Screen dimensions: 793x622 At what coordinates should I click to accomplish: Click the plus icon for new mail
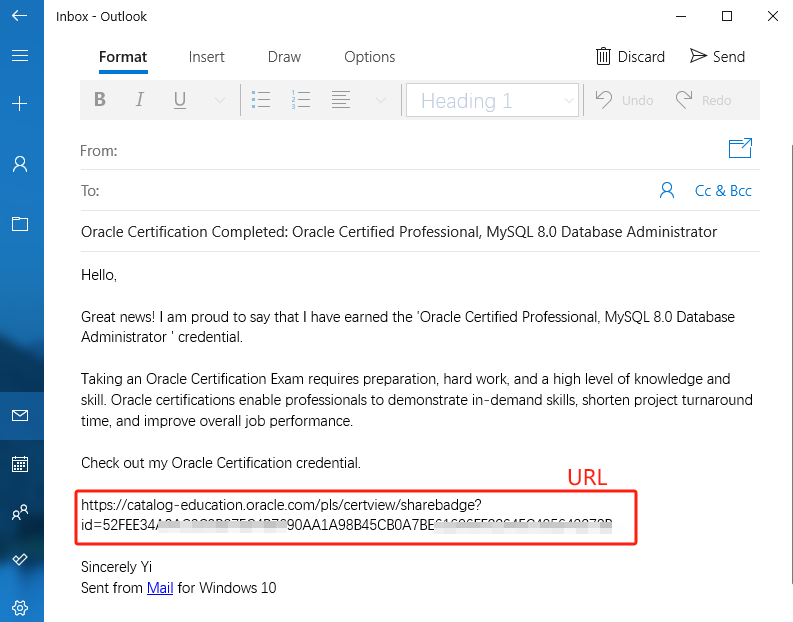click(20, 104)
